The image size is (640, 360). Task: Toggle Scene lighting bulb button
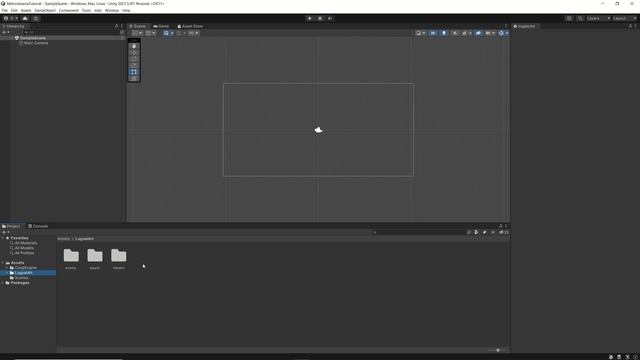pyautogui.click(x=444, y=33)
